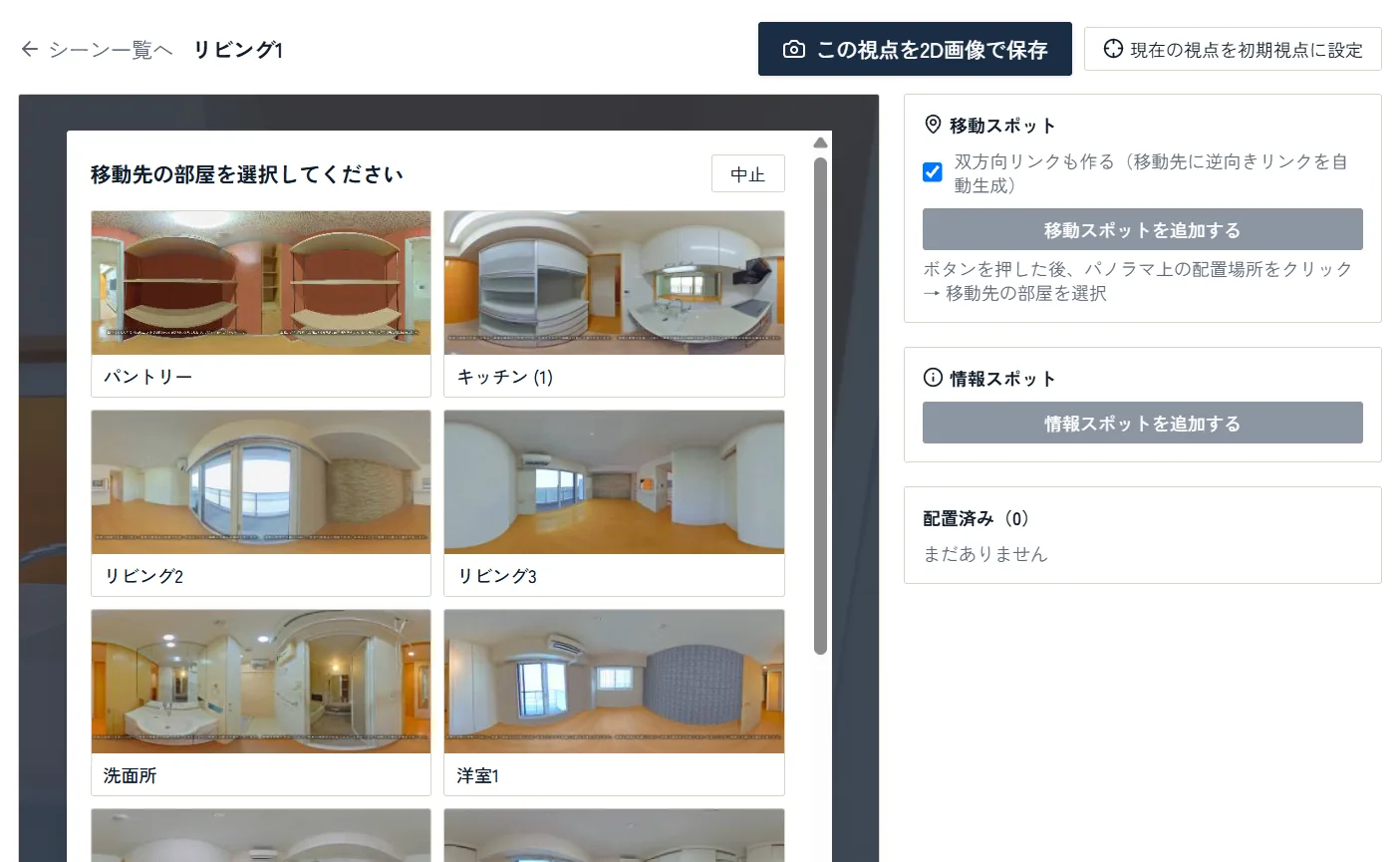Cancel room selection with 中止 button

(x=748, y=174)
